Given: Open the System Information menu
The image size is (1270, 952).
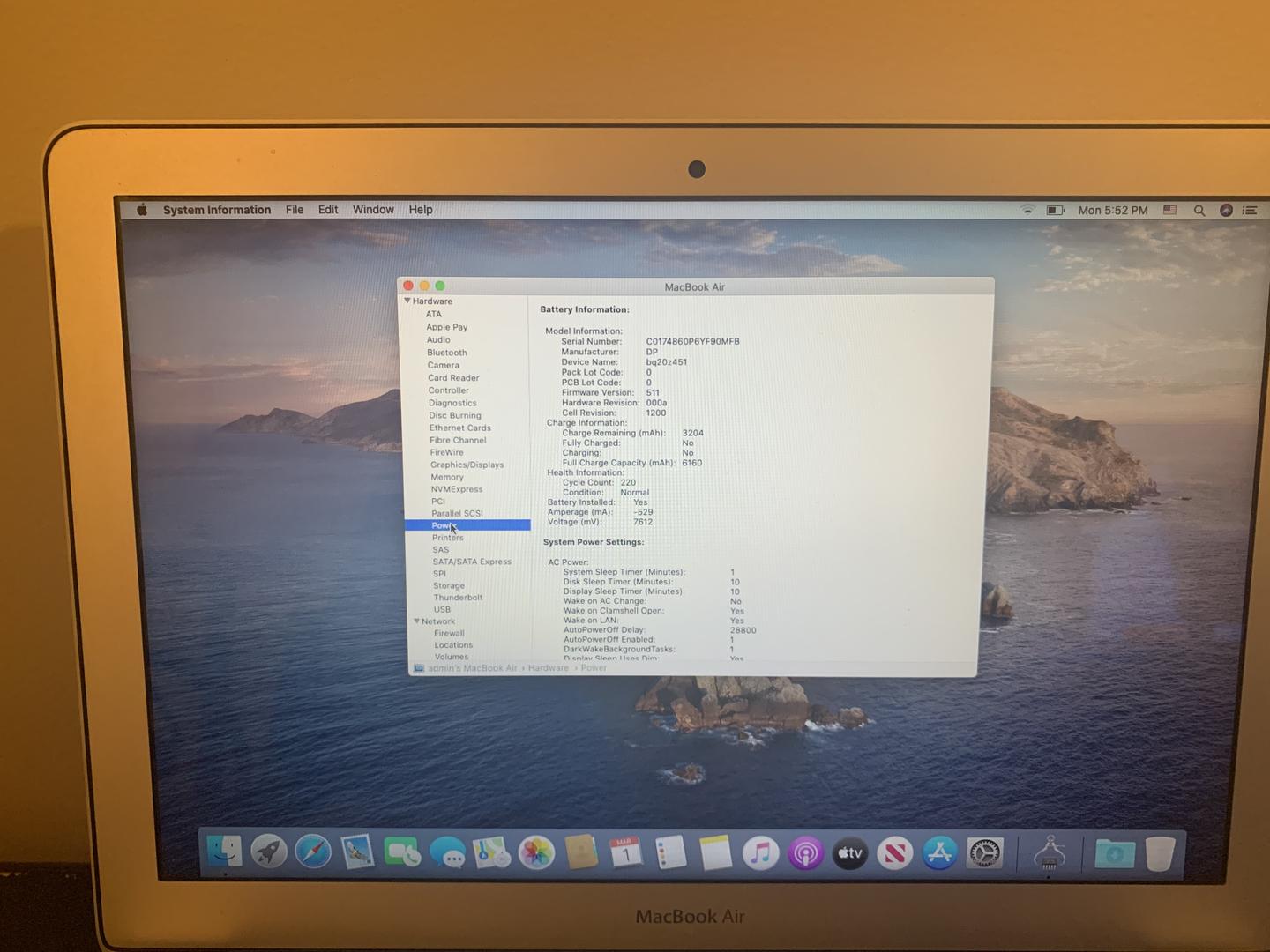Looking at the screenshot, I should 217,210.
